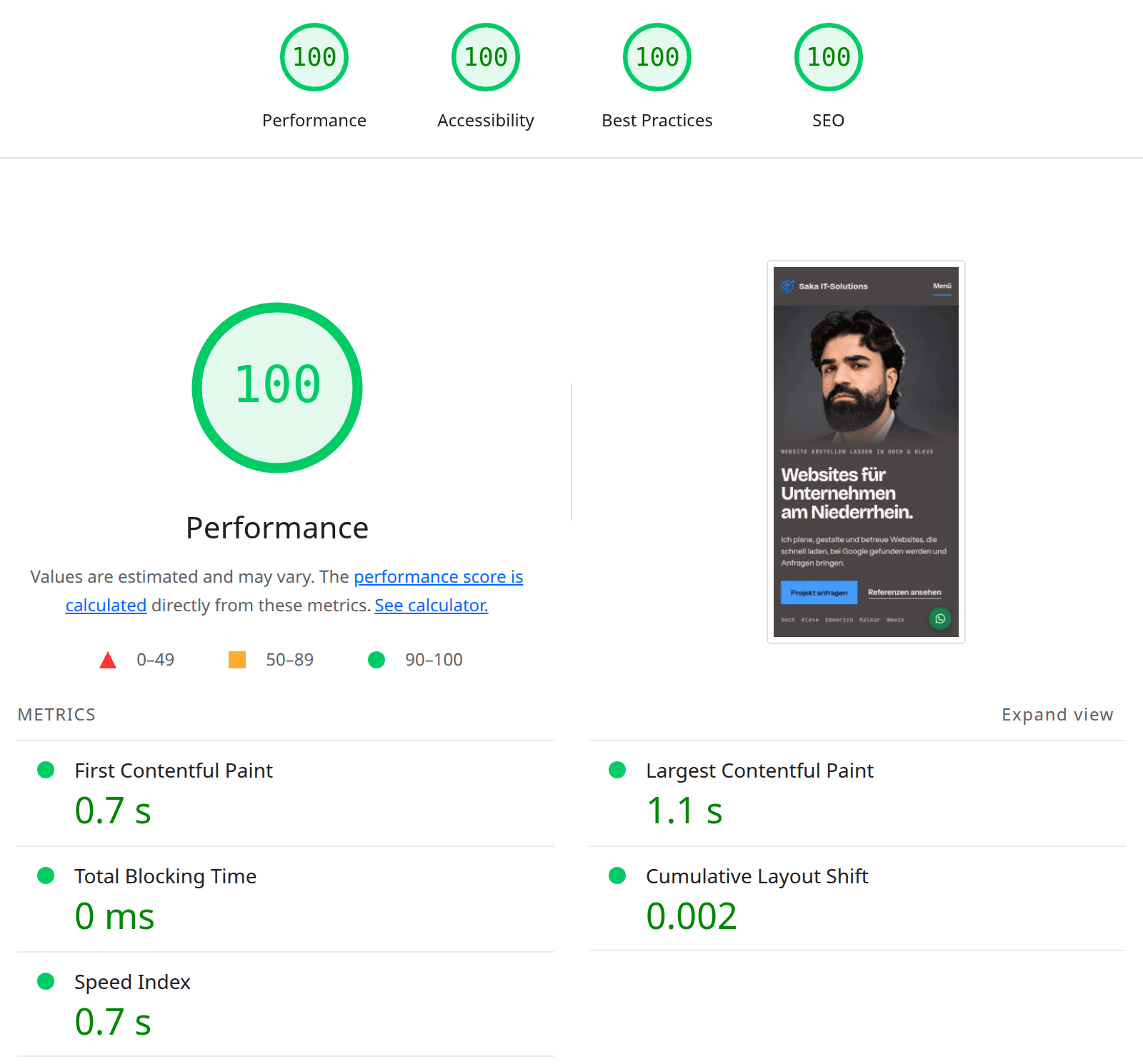Click green dot beside Largest Contentful Paint
Screen dimensions: 1143x1064
pyautogui.click(x=617, y=770)
